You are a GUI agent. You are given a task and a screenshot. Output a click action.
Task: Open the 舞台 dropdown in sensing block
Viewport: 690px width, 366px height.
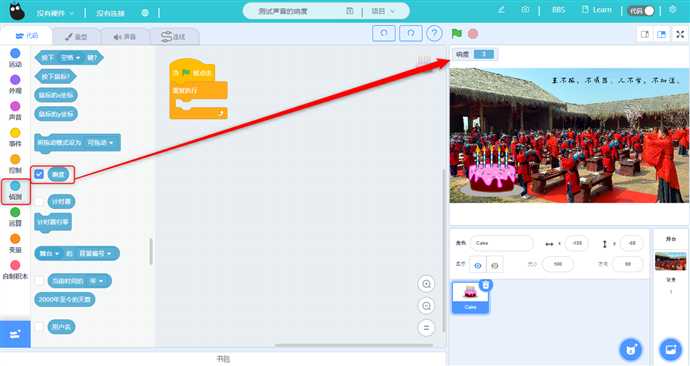[x=48, y=253]
